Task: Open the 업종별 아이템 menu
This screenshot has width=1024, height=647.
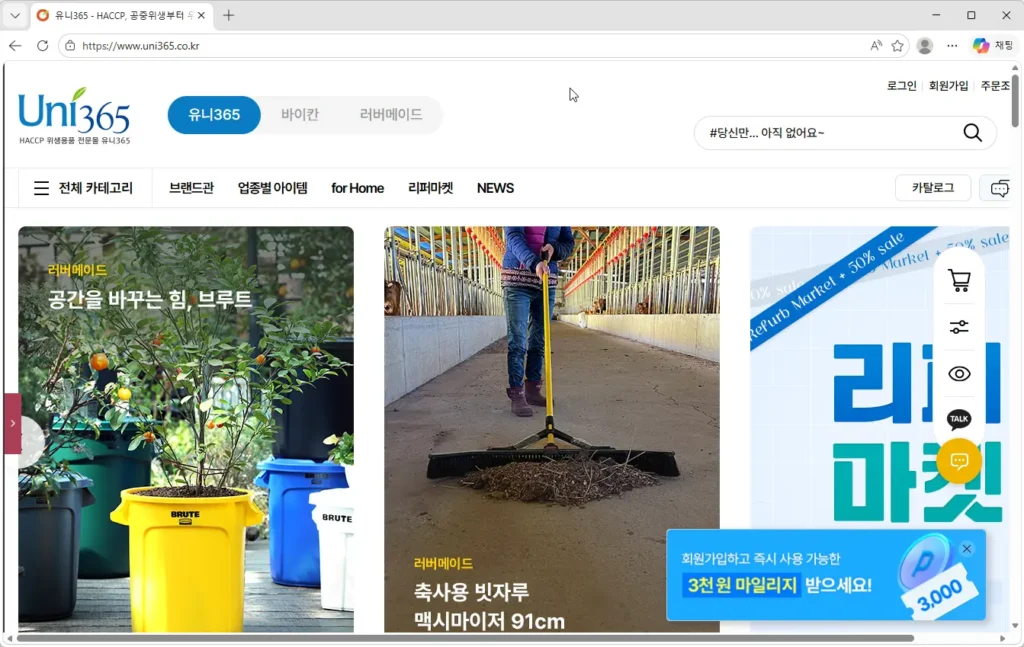Action: click(x=272, y=188)
